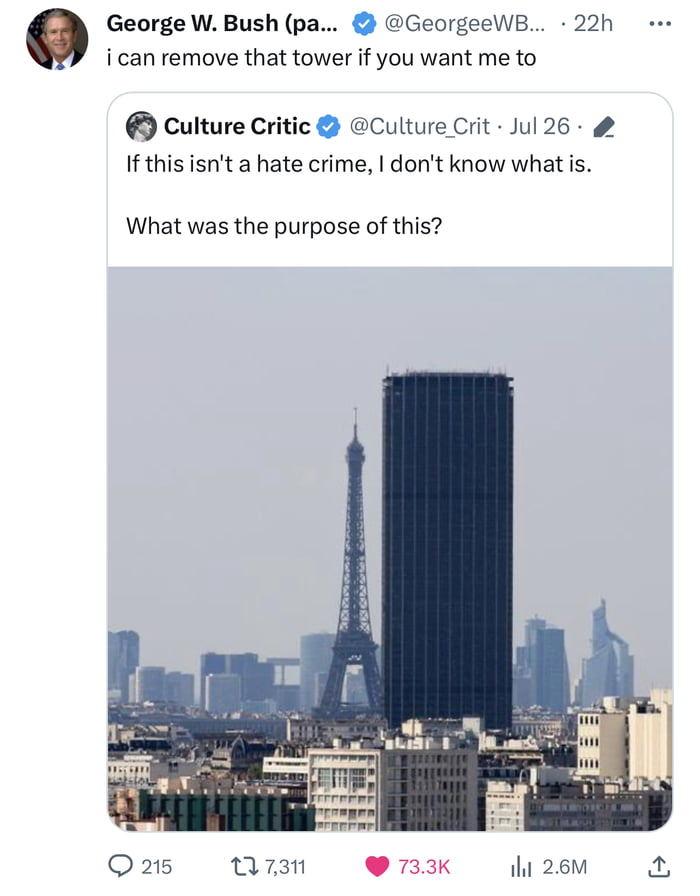Share tweet using upload arrow icon
This screenshot has width=700, height=896.
pos(658,866)
